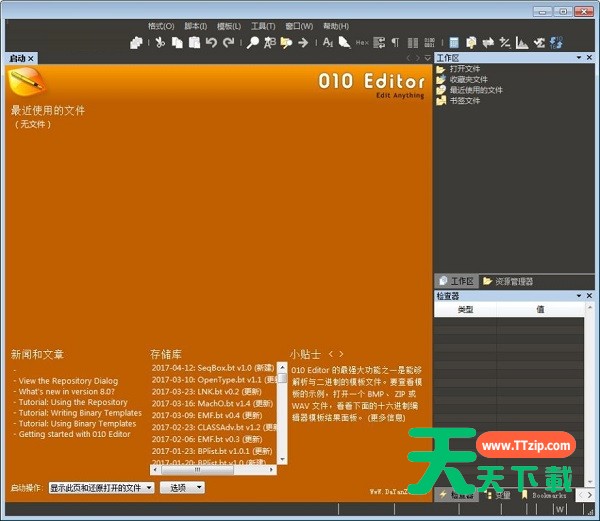Select 收藏夹文件 in workspace tree
Viewport: 600px width, 521px height.
click(x=468, y=80)
